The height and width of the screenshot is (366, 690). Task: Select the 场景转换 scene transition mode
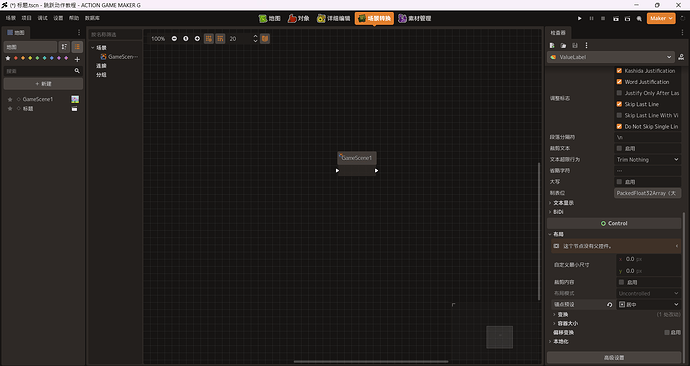(374, 18)
